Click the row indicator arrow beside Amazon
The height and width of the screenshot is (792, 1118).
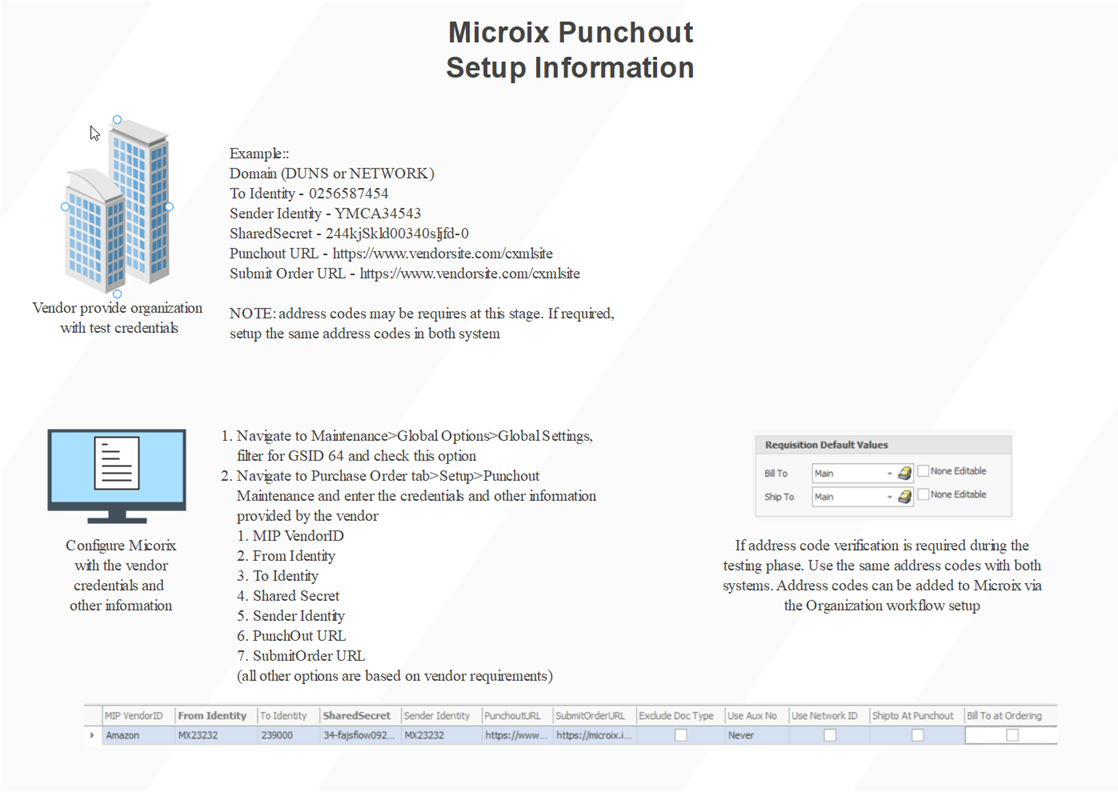[x=93, y=736]
